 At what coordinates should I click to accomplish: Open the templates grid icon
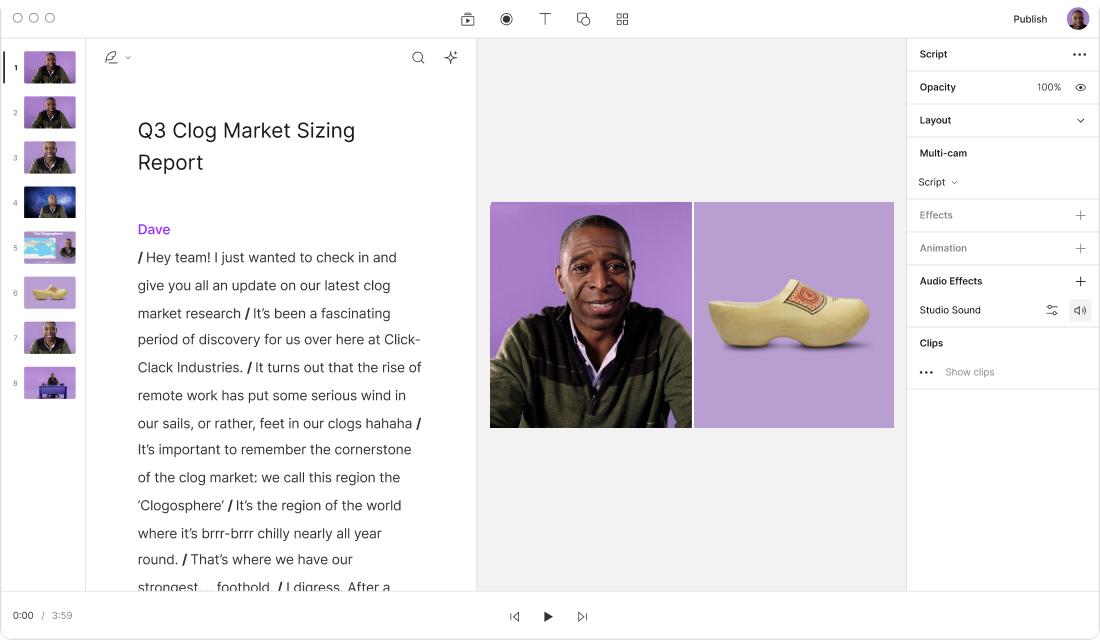pyautogui.click(x=622, y=19)
